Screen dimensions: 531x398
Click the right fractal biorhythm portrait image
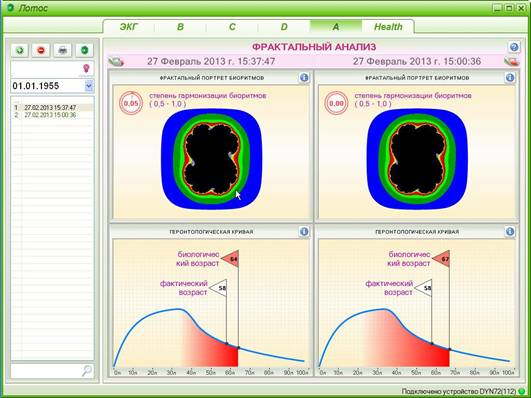(417, 159)
